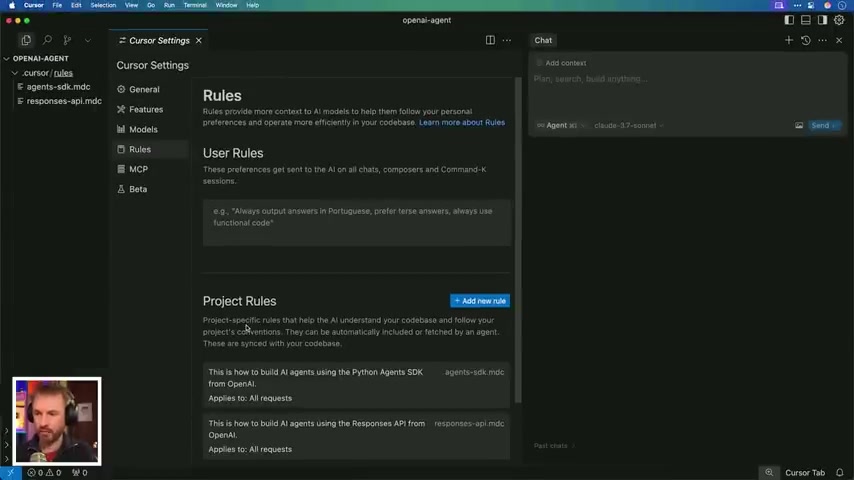Open the Source Control branch icon
The image size is (854, 480).
coord(67,40)
